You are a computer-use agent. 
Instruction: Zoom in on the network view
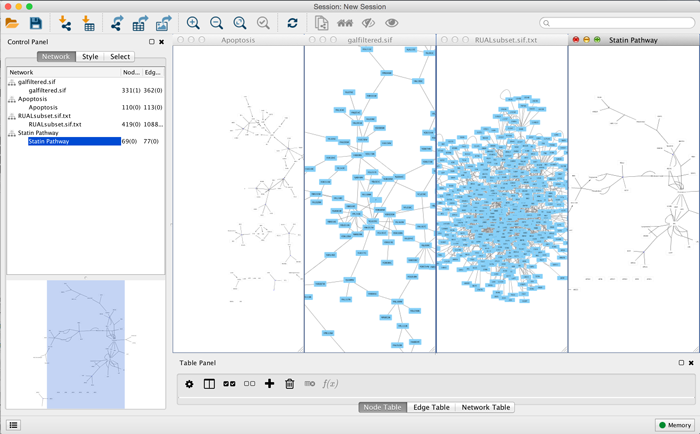pos(193,23)
